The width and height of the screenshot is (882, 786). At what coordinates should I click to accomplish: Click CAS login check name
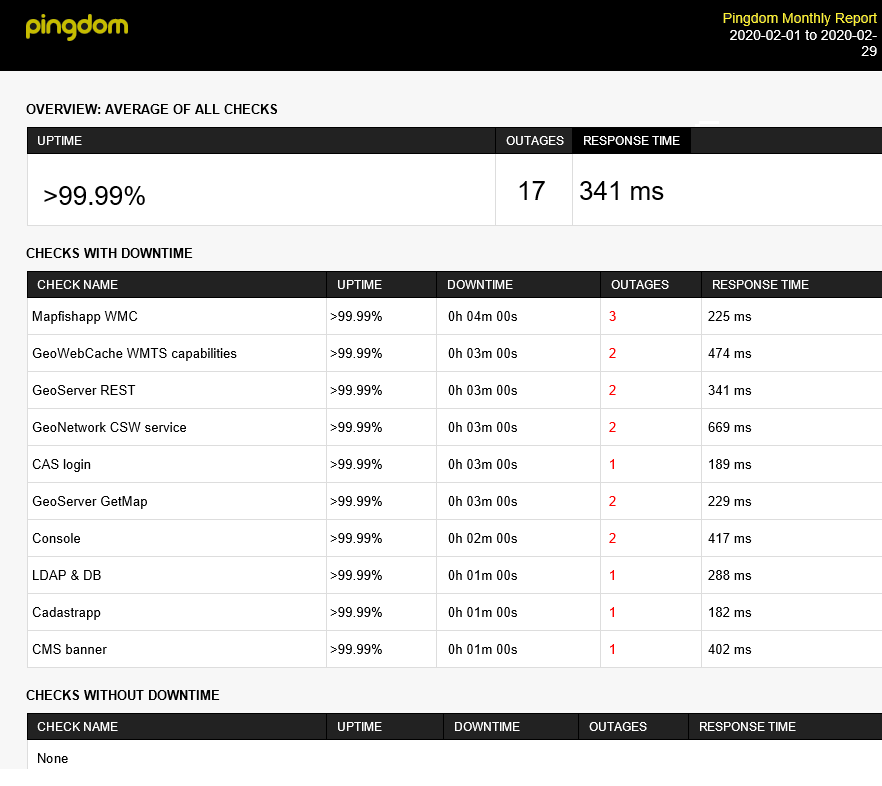(61, 465)
